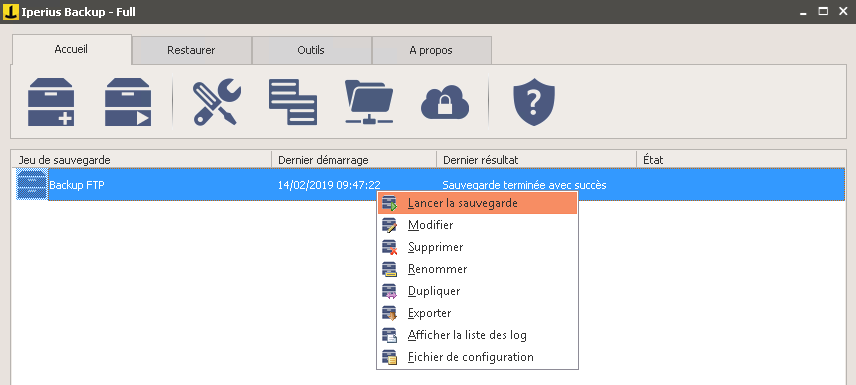
Task: Click the icon beside Lancer la sauvegarde
Action: [390, 203]
